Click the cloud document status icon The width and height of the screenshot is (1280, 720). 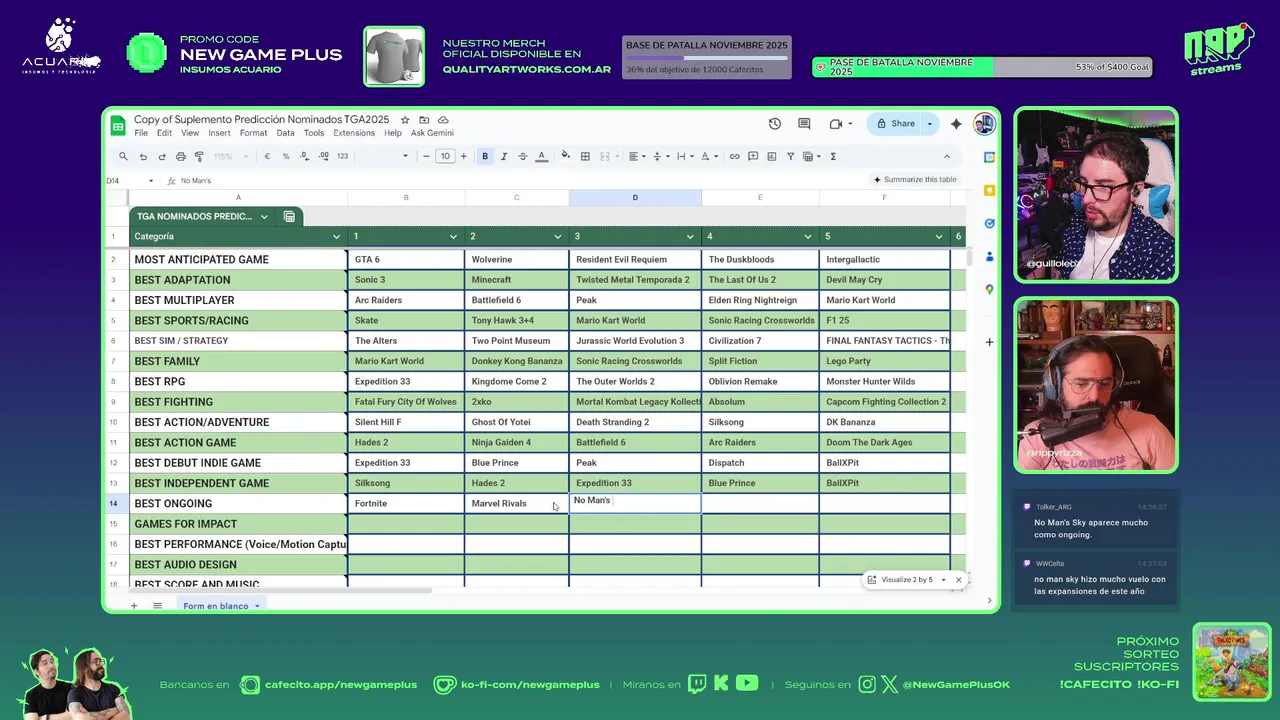[443, 120]
